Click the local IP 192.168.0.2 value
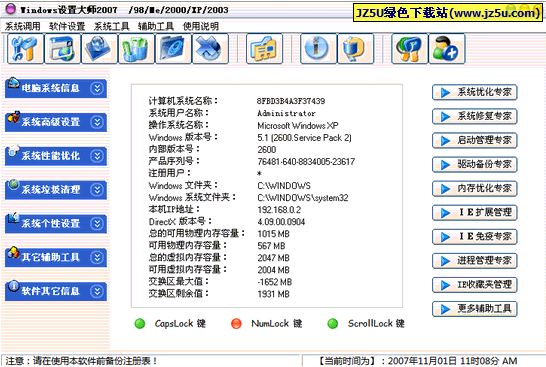This screenshot has height=367, width=546. [x=279, y=210]
